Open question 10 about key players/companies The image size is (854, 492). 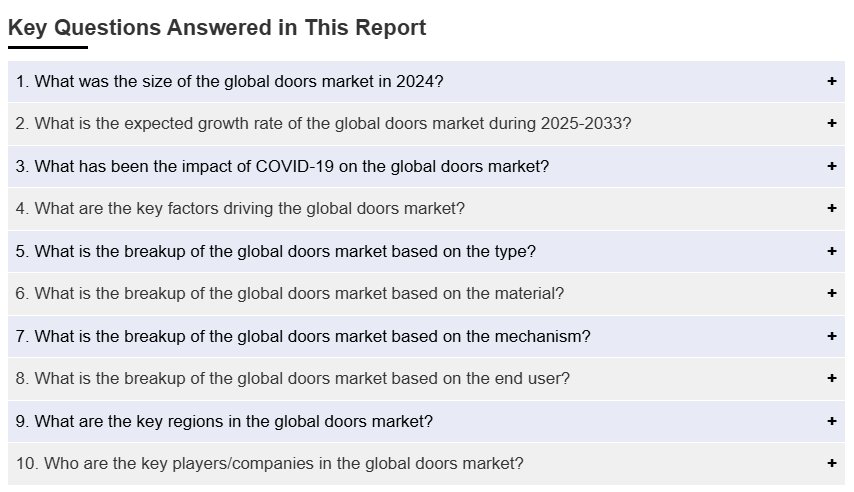269,464
